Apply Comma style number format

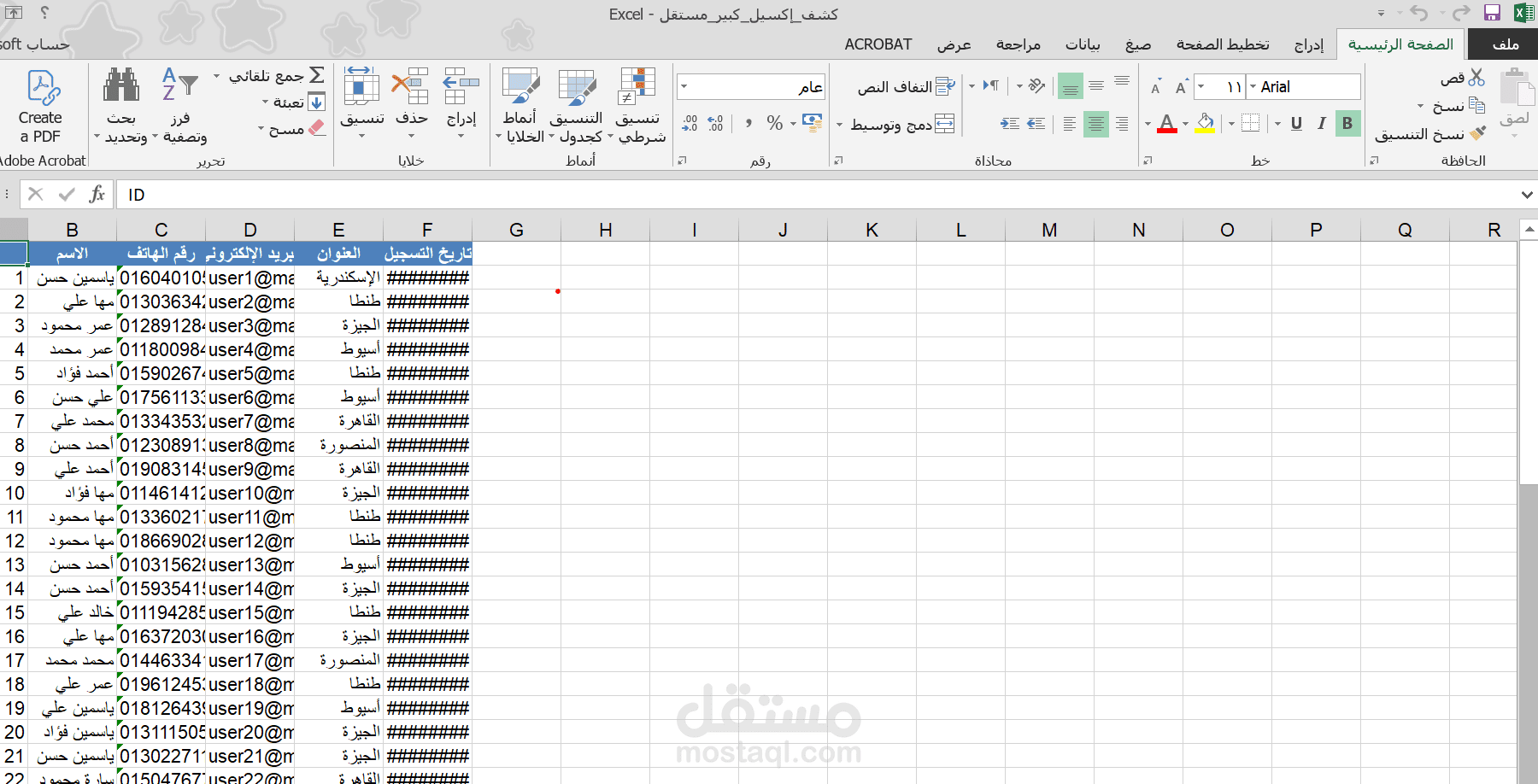pos(748,124)
